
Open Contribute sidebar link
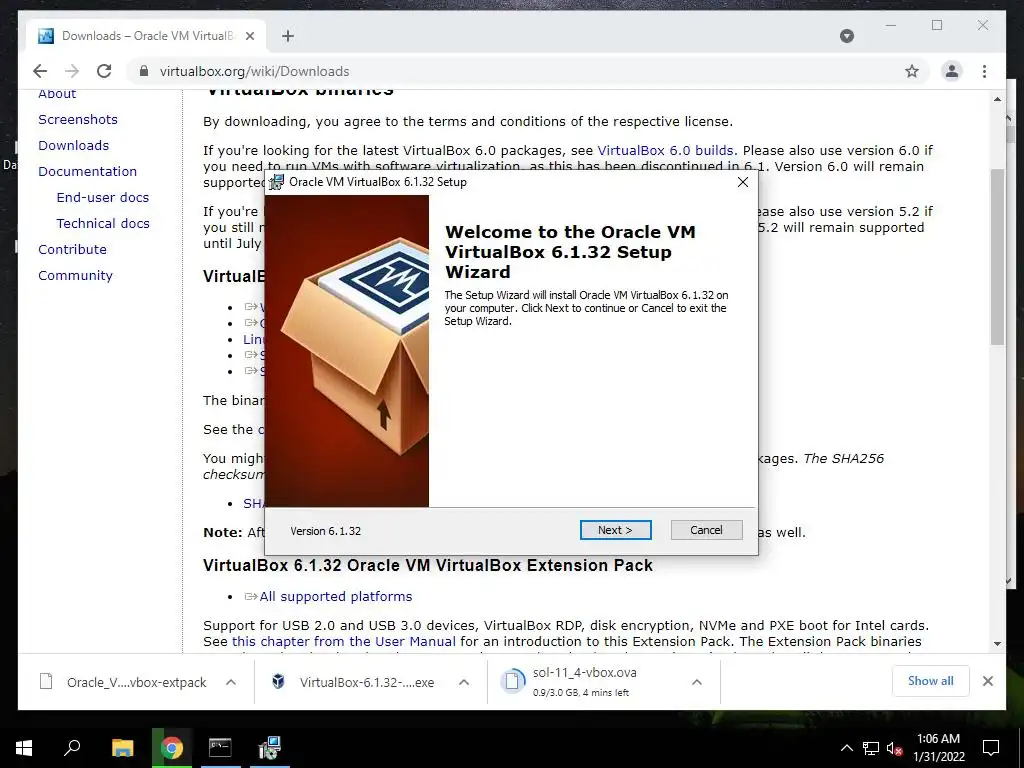point(72,249)
